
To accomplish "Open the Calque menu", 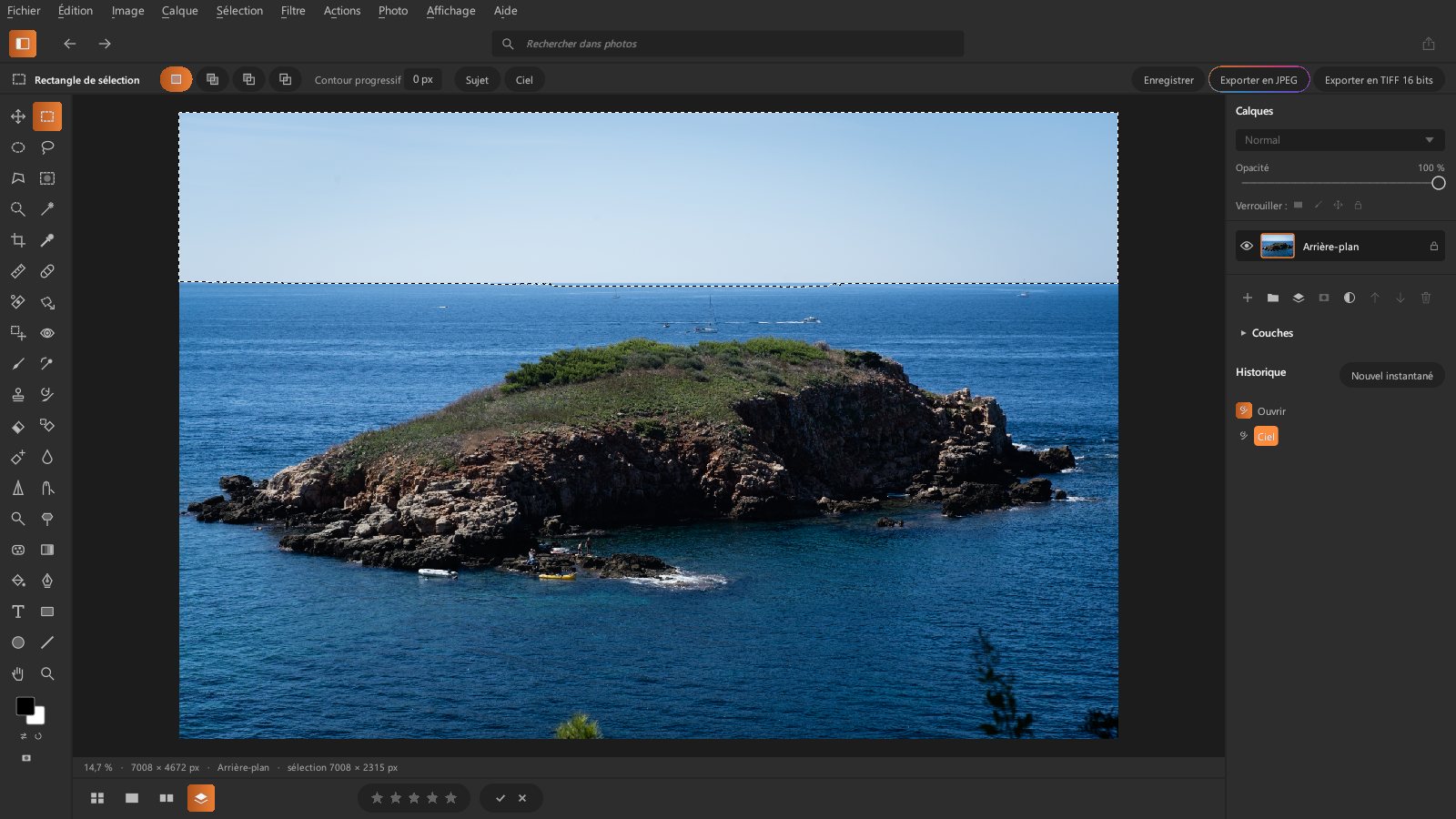I will [179, 11].
